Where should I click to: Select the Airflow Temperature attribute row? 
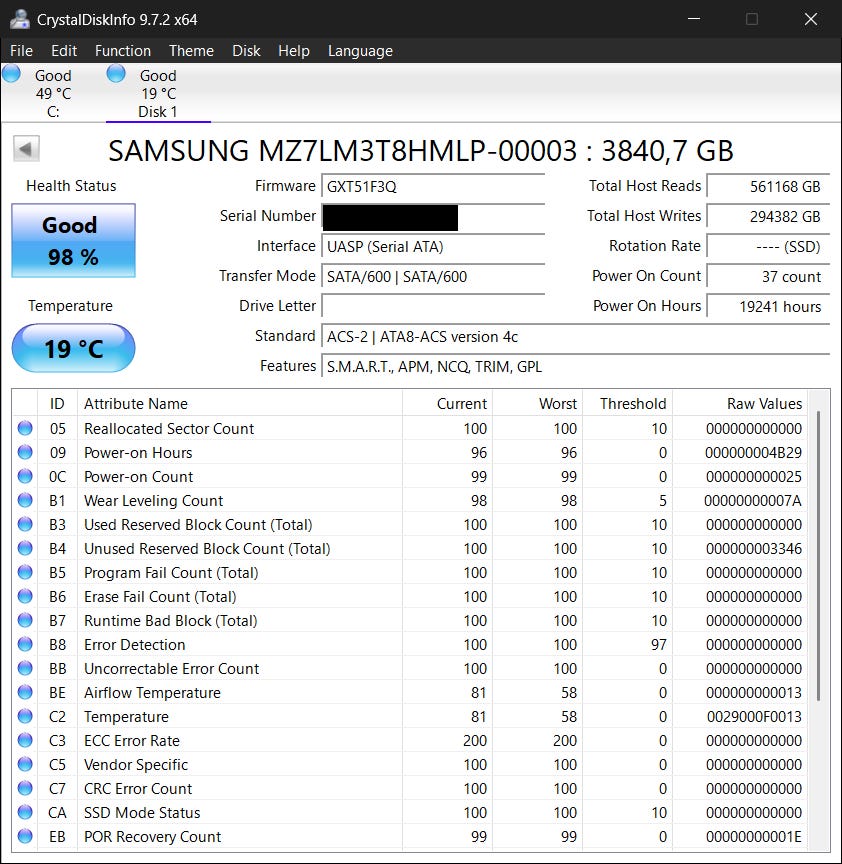tap(152, 693)
